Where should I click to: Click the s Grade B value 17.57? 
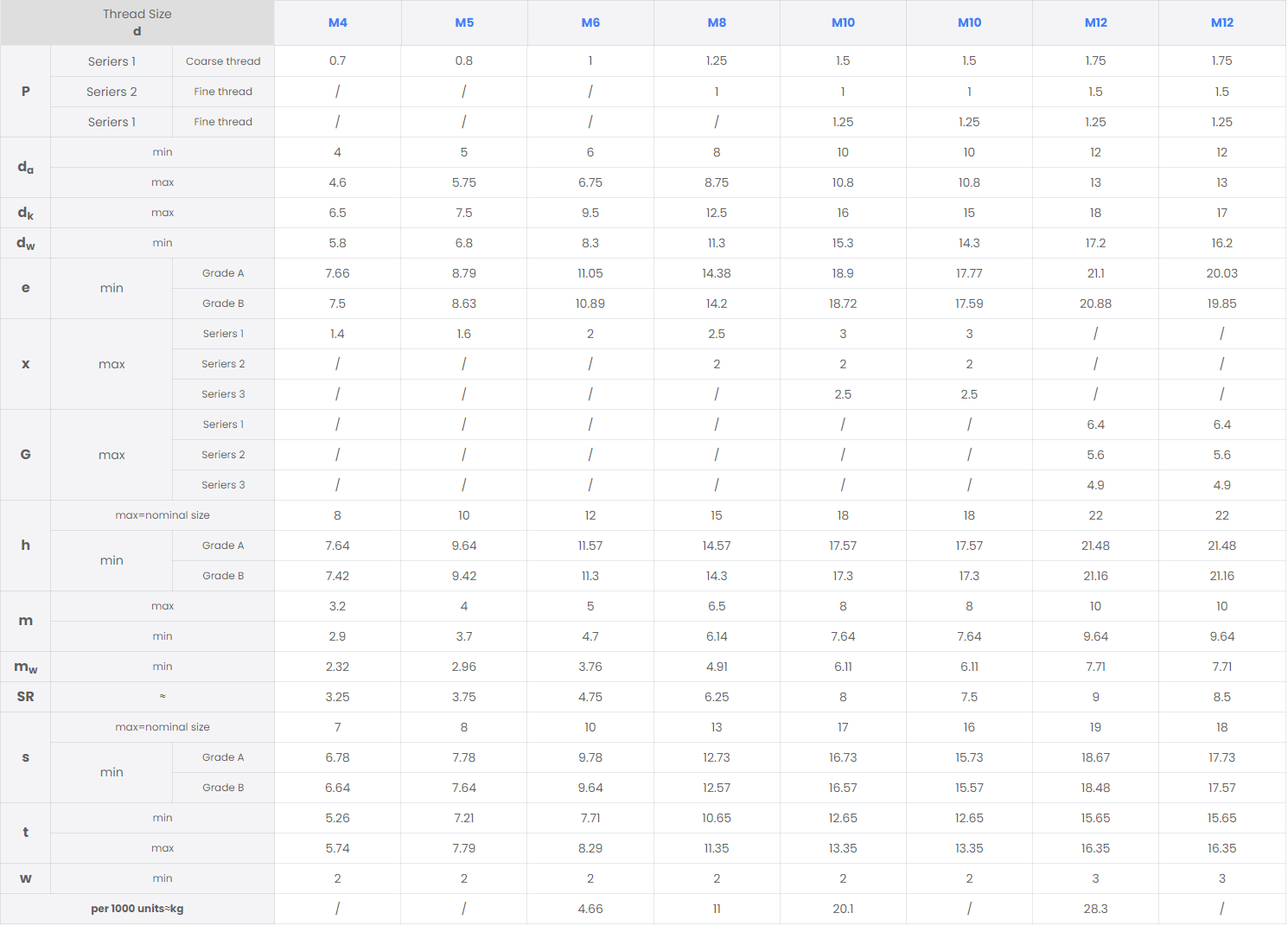click(1222, 788)
